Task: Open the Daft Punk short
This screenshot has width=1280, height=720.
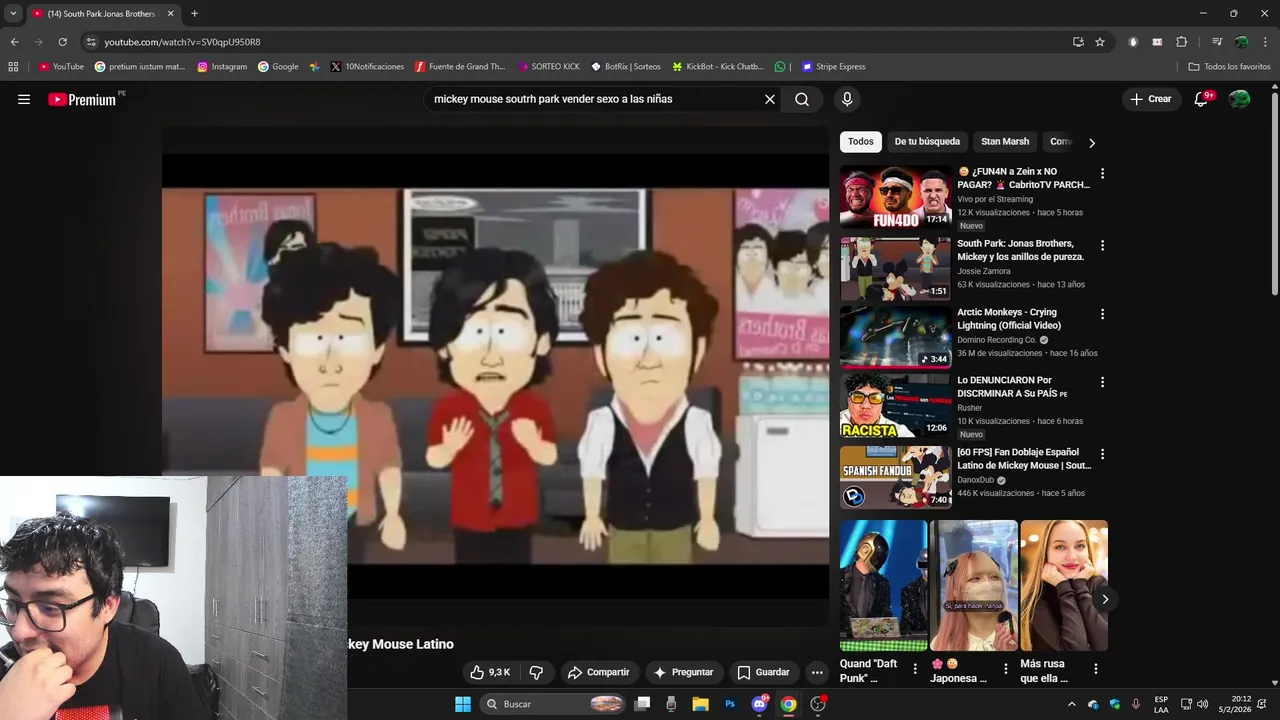Action: coord(883,586)
